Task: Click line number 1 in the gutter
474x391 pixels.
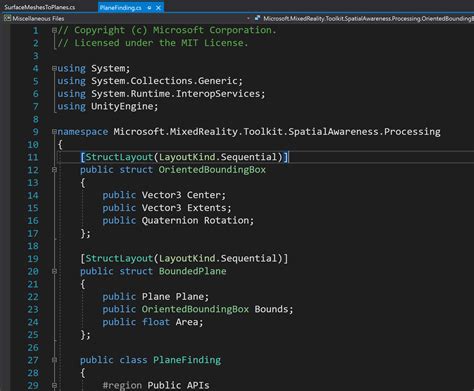Action: click(35, 30)
